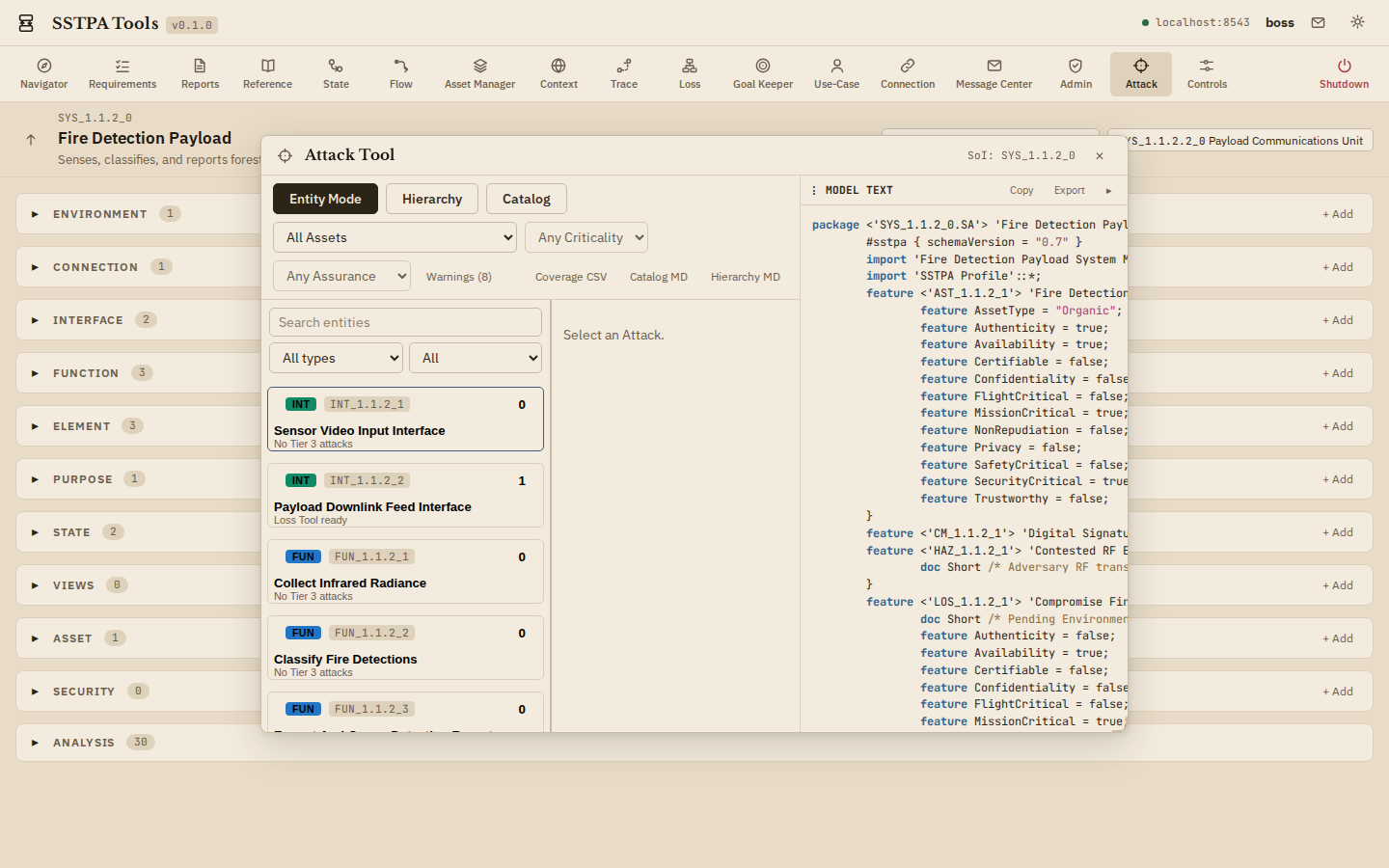Open the Any Criticality dropdown
This screenshot has width=1389, height=868.
pos(586,237)
